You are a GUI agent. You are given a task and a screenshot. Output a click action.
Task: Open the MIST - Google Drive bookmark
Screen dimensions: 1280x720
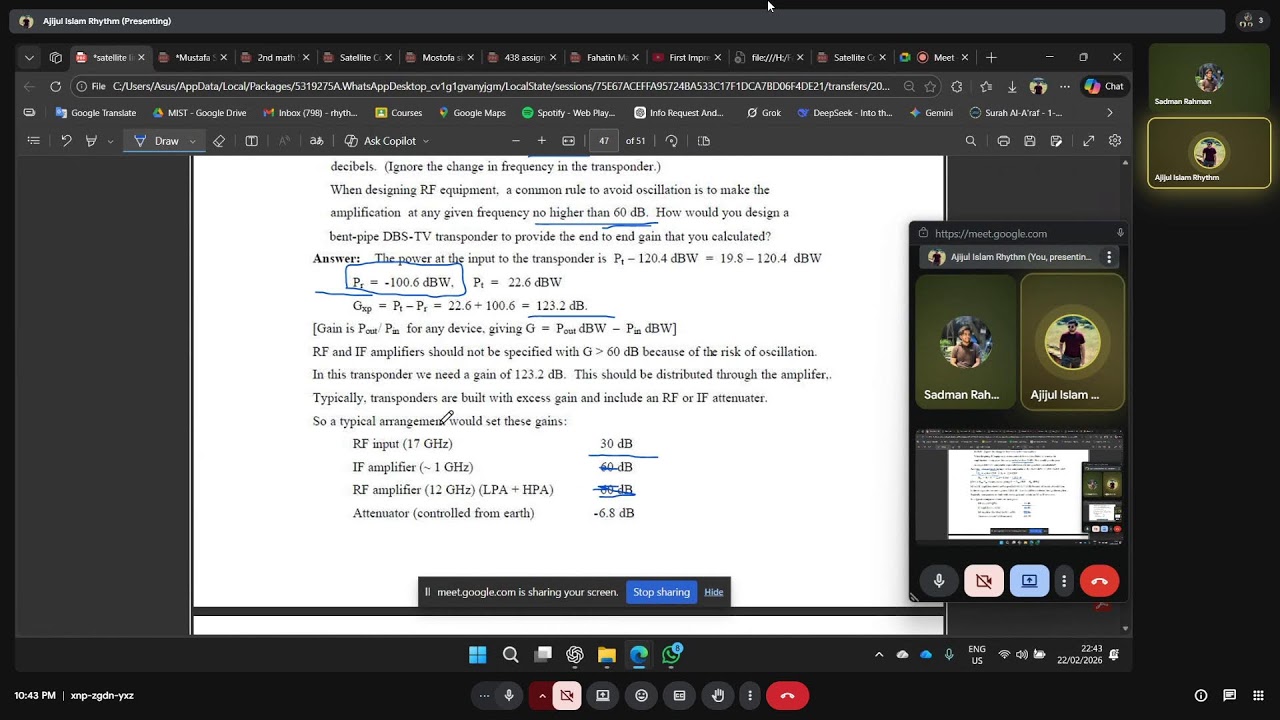pyautogui.click(x=199, y=113)
